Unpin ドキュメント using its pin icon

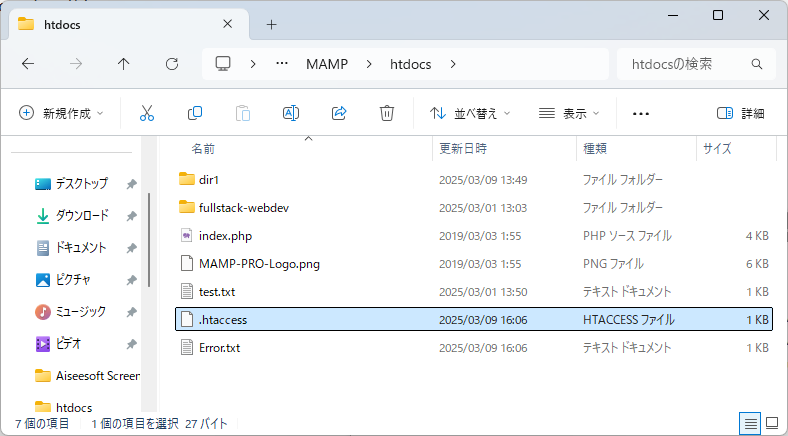131,248
